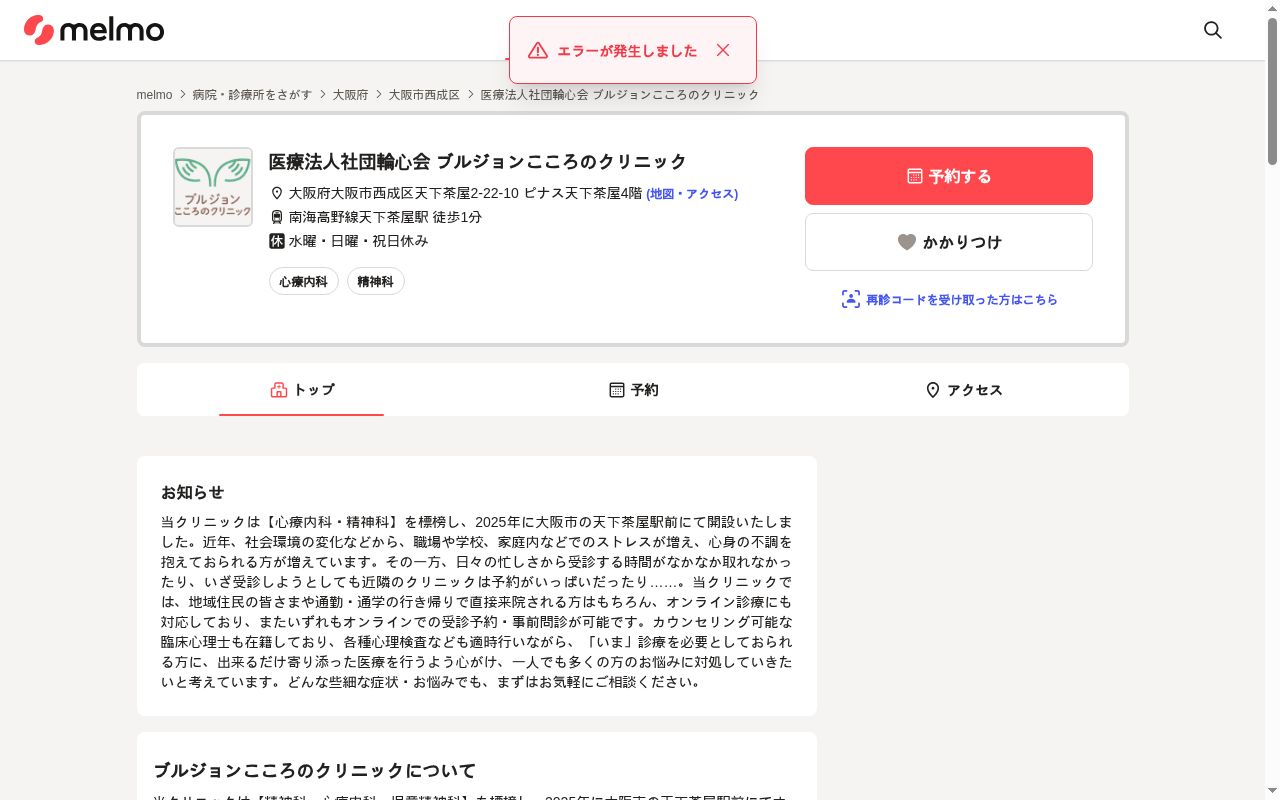Click the clinic logo thumbnail

[213, 187]
